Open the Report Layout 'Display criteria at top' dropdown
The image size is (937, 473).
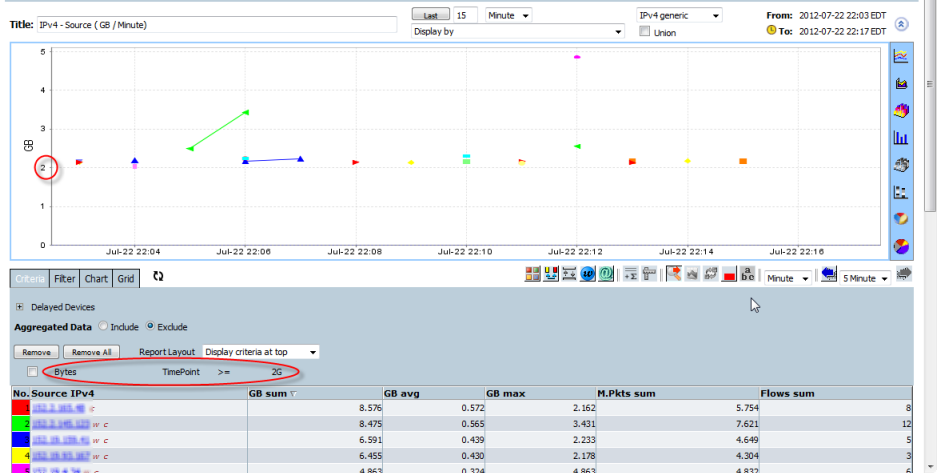tap(261, 352)
